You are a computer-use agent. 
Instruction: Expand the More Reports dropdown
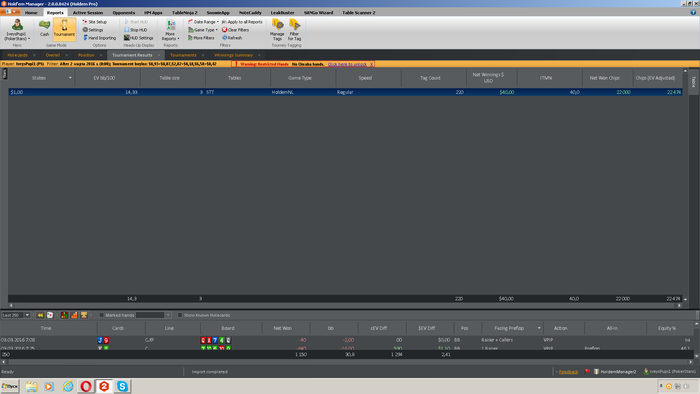pos(171,30)
